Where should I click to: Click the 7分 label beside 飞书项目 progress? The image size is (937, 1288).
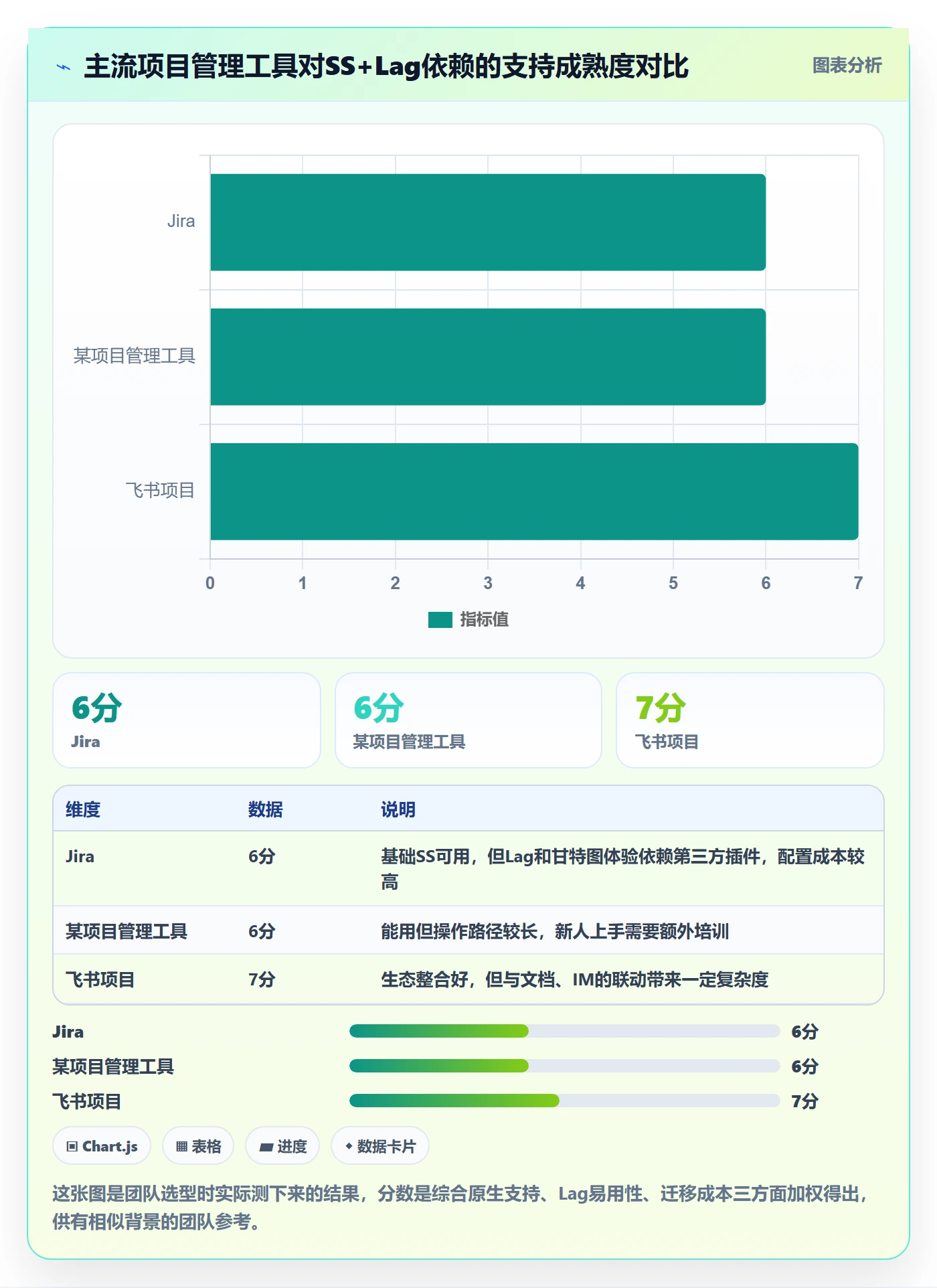coord(804,1101)
